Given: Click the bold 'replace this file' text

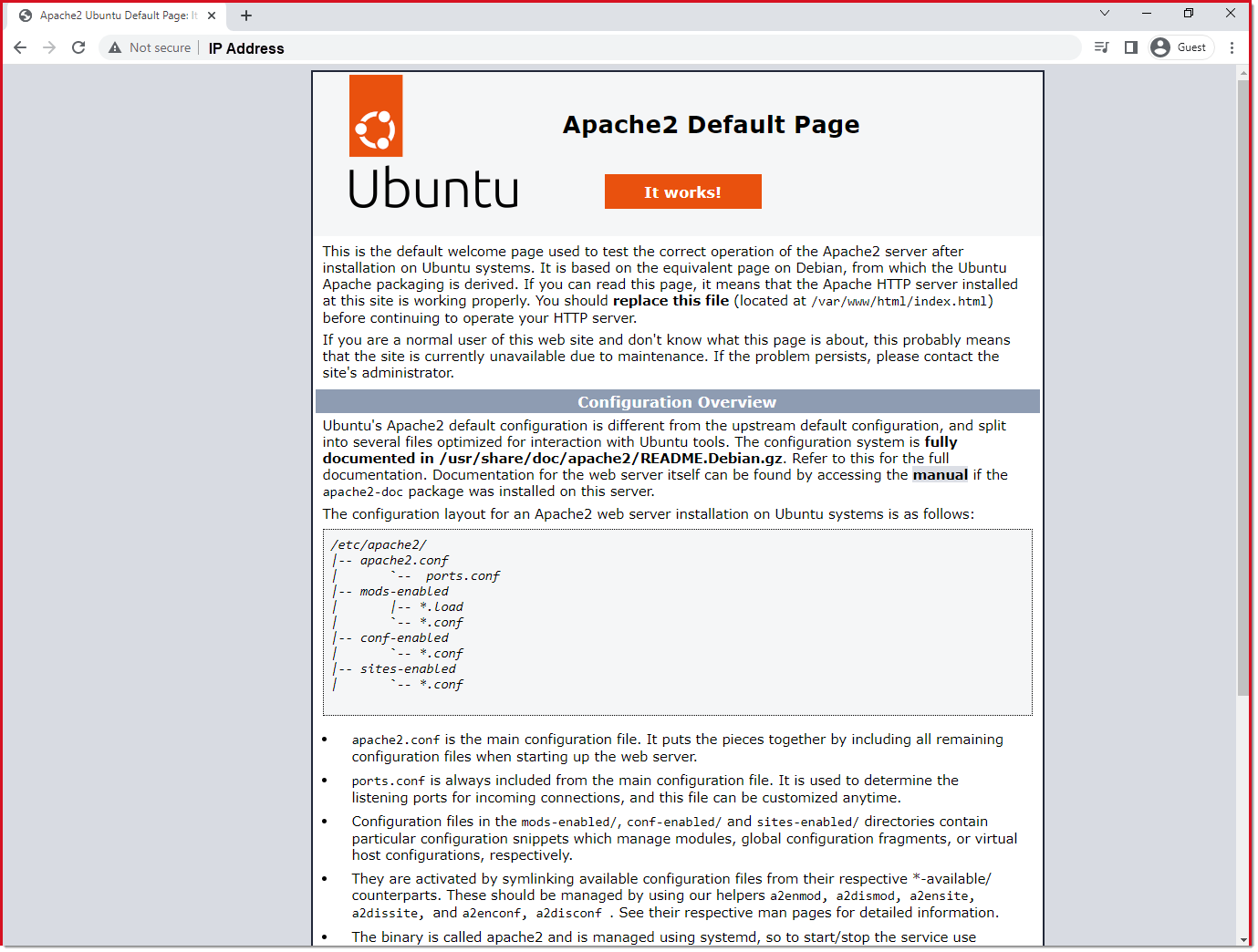Looking at the screenshot, I should pos(671,301).
